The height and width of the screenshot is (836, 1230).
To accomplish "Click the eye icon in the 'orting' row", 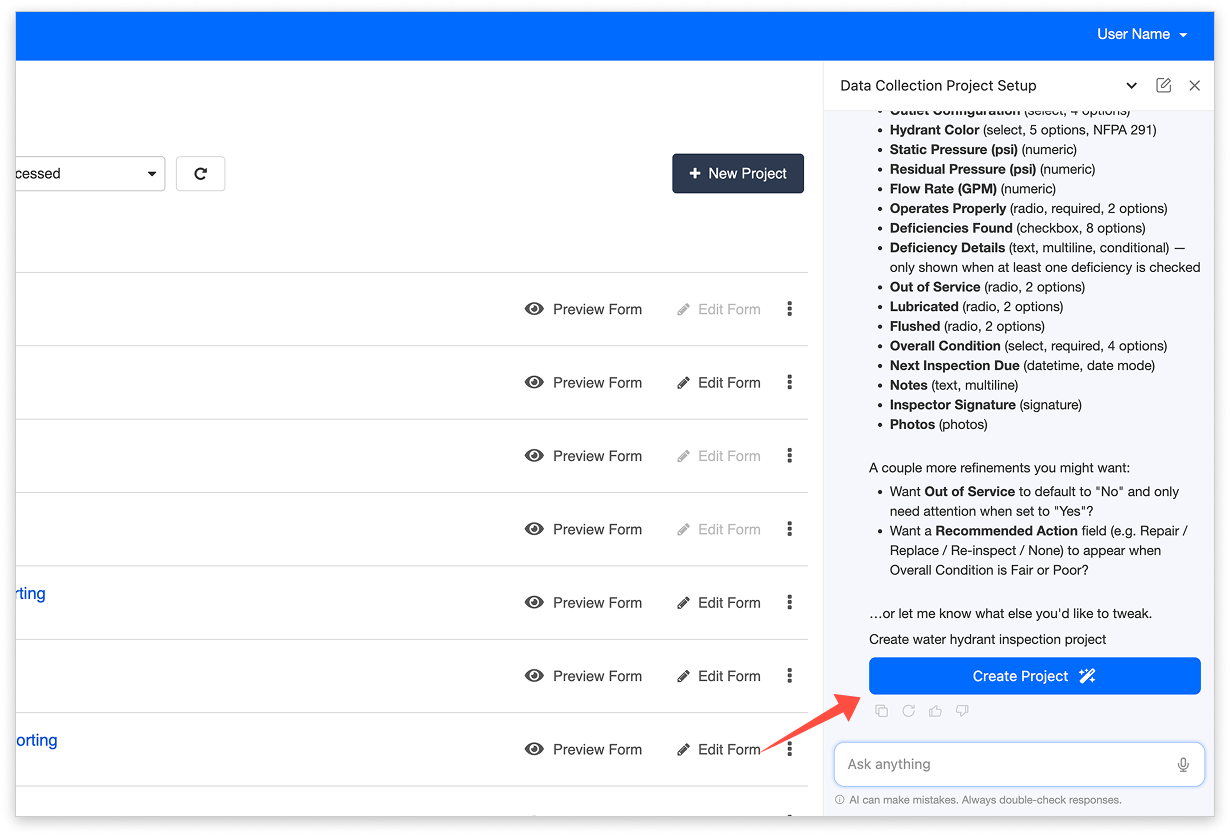I will click(x=534, y=749).
